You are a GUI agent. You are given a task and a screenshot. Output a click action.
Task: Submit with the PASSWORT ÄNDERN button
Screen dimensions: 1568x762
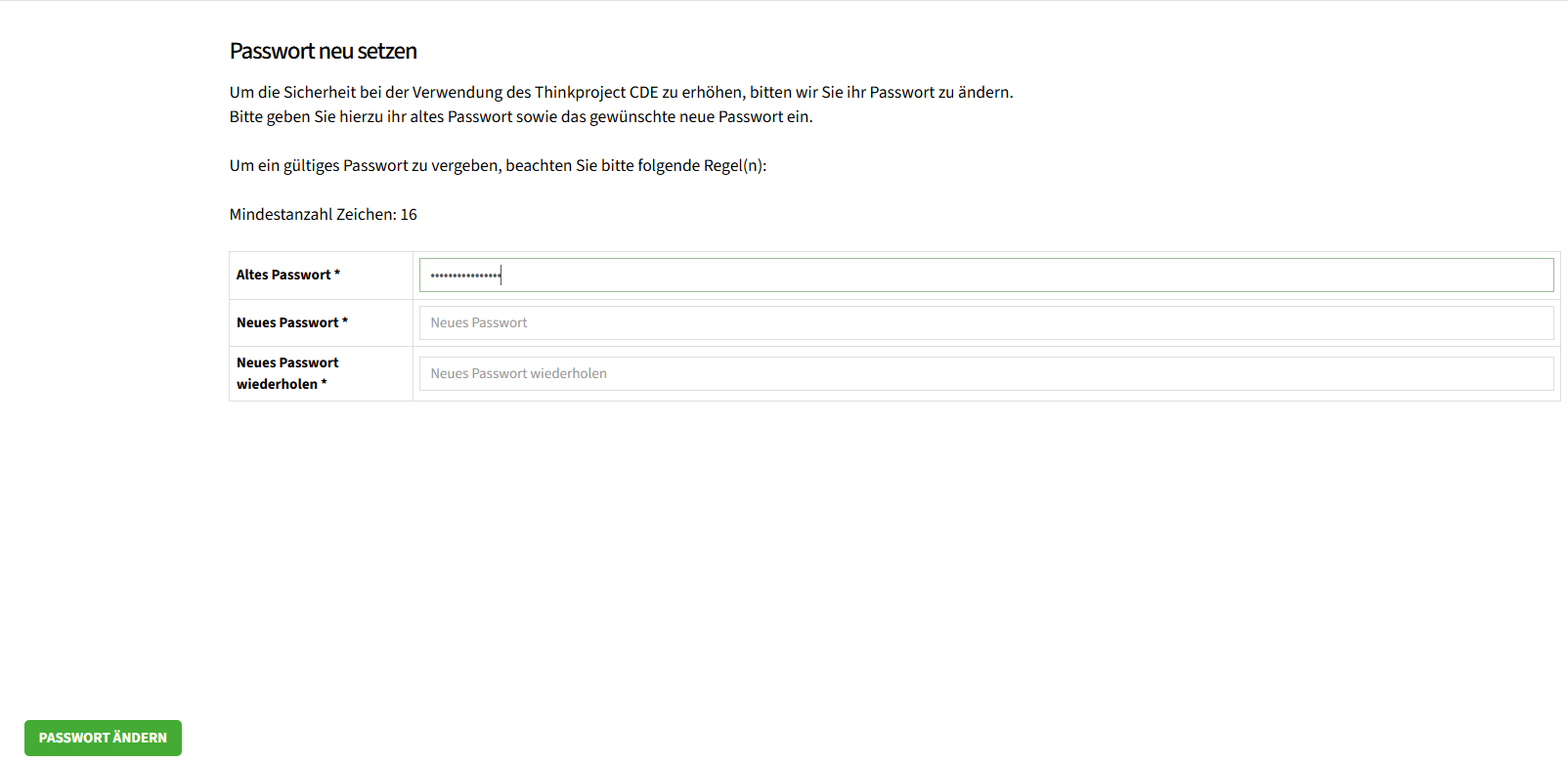pyautogui.click(x=103, y=738)
